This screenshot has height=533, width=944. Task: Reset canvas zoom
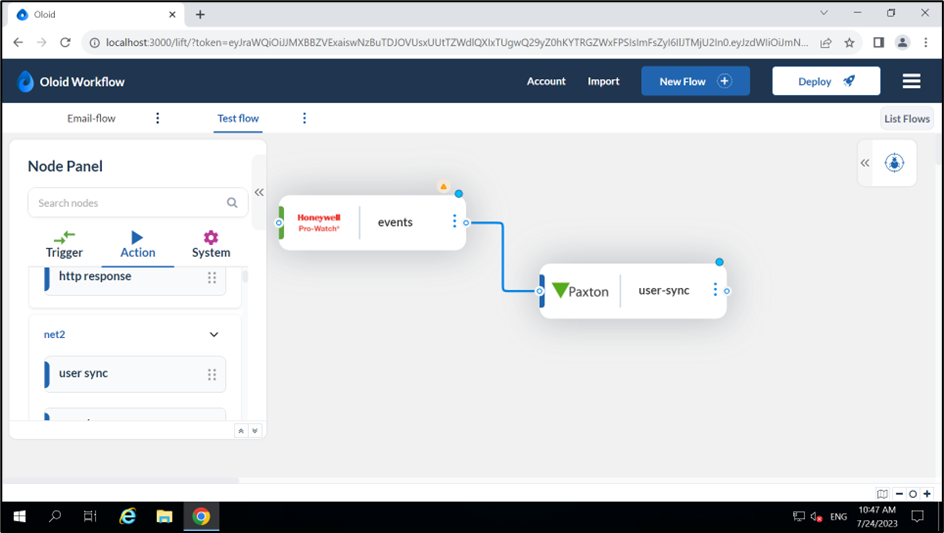(x=913, y=494)
